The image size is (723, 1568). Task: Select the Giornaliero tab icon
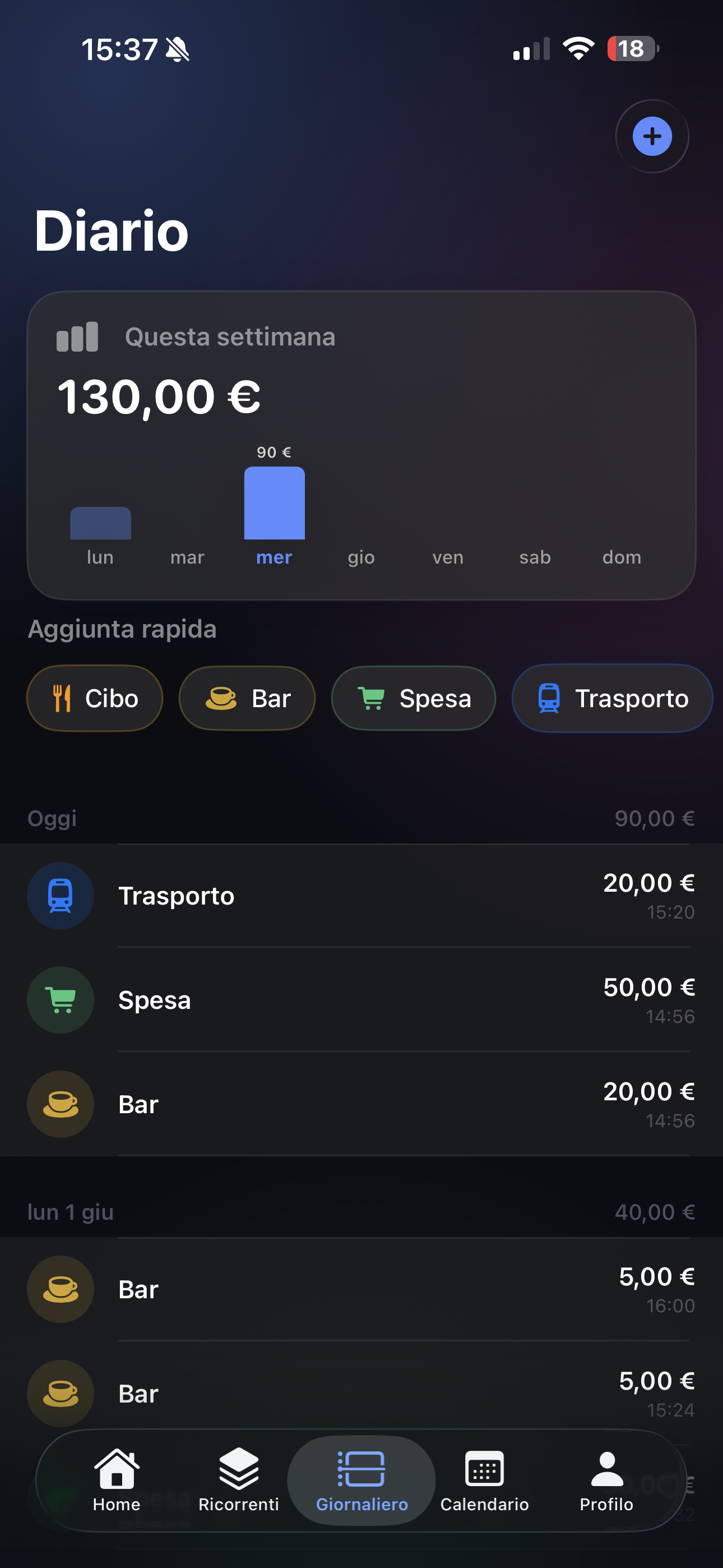point(361,1469)
